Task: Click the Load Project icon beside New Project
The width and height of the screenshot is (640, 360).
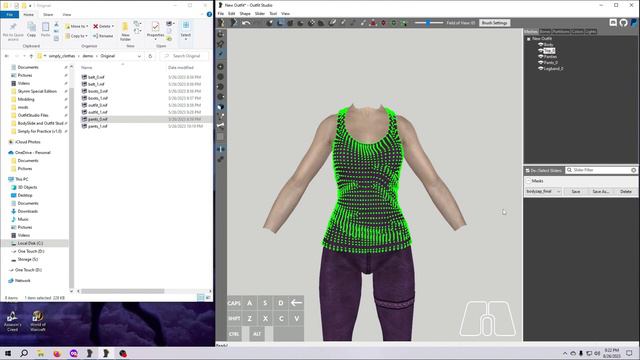Action: click(x=233, y=23)
